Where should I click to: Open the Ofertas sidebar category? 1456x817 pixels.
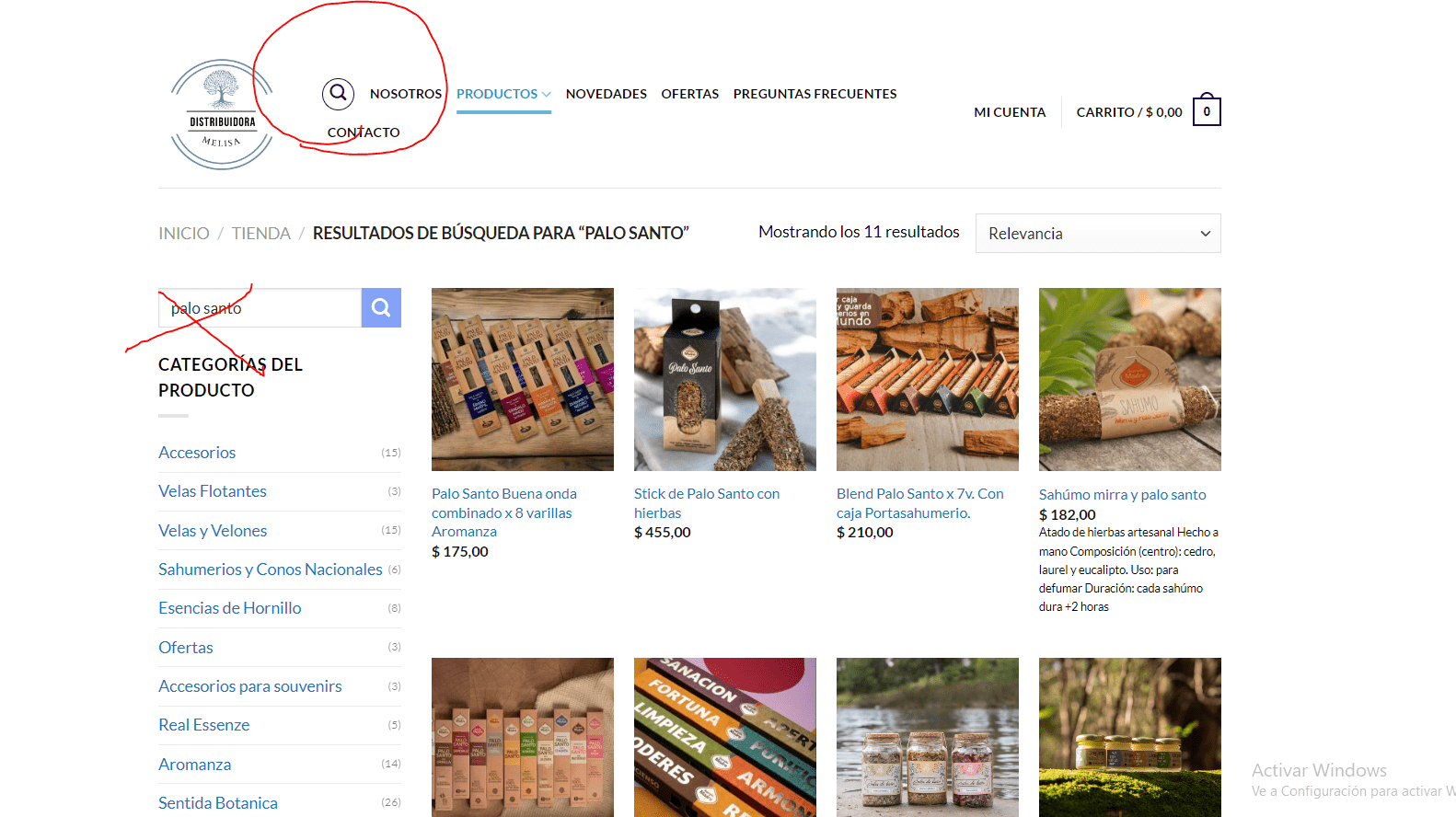point(186,648)
